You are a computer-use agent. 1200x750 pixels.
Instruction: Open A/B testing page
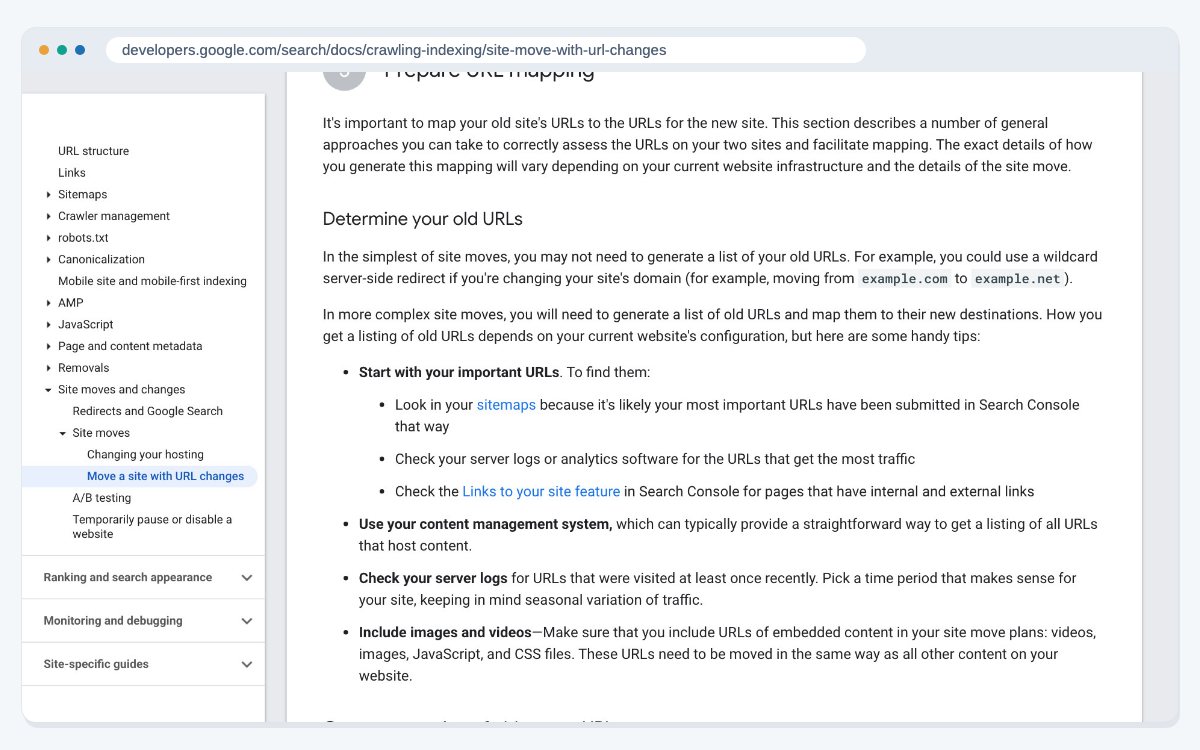102,498
